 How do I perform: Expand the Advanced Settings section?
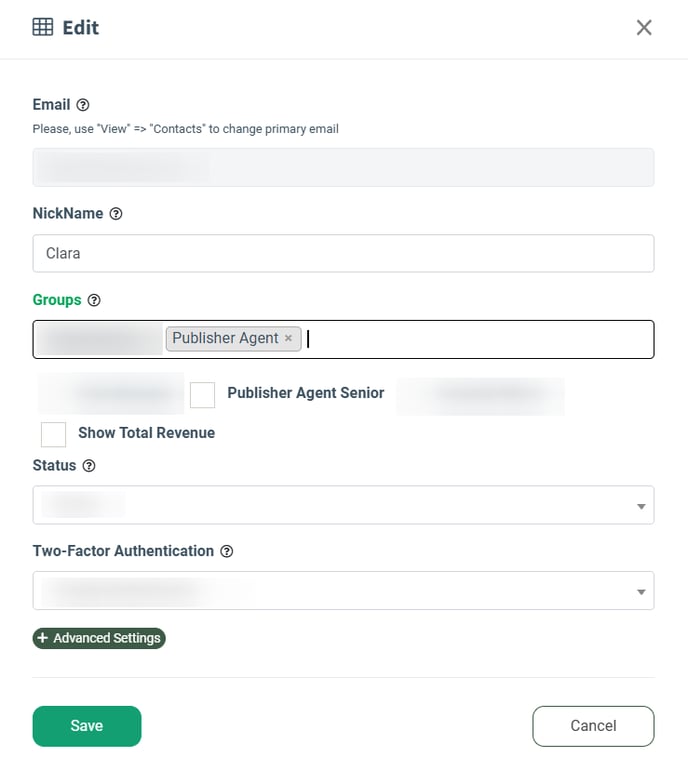99,638
